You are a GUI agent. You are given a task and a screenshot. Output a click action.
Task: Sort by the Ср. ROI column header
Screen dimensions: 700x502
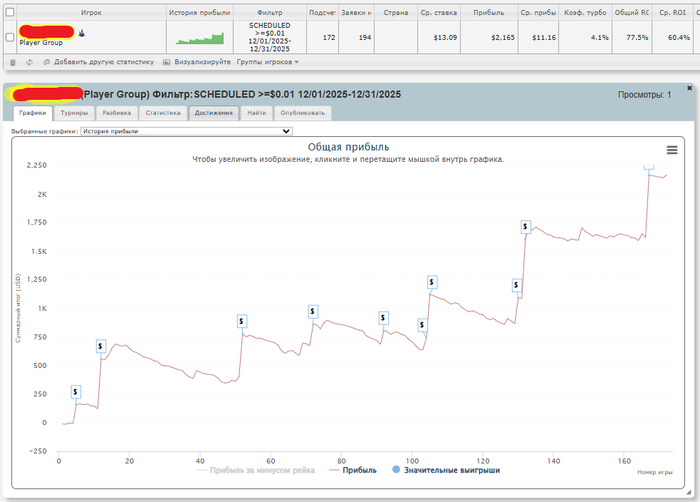[x=672, y=13]
